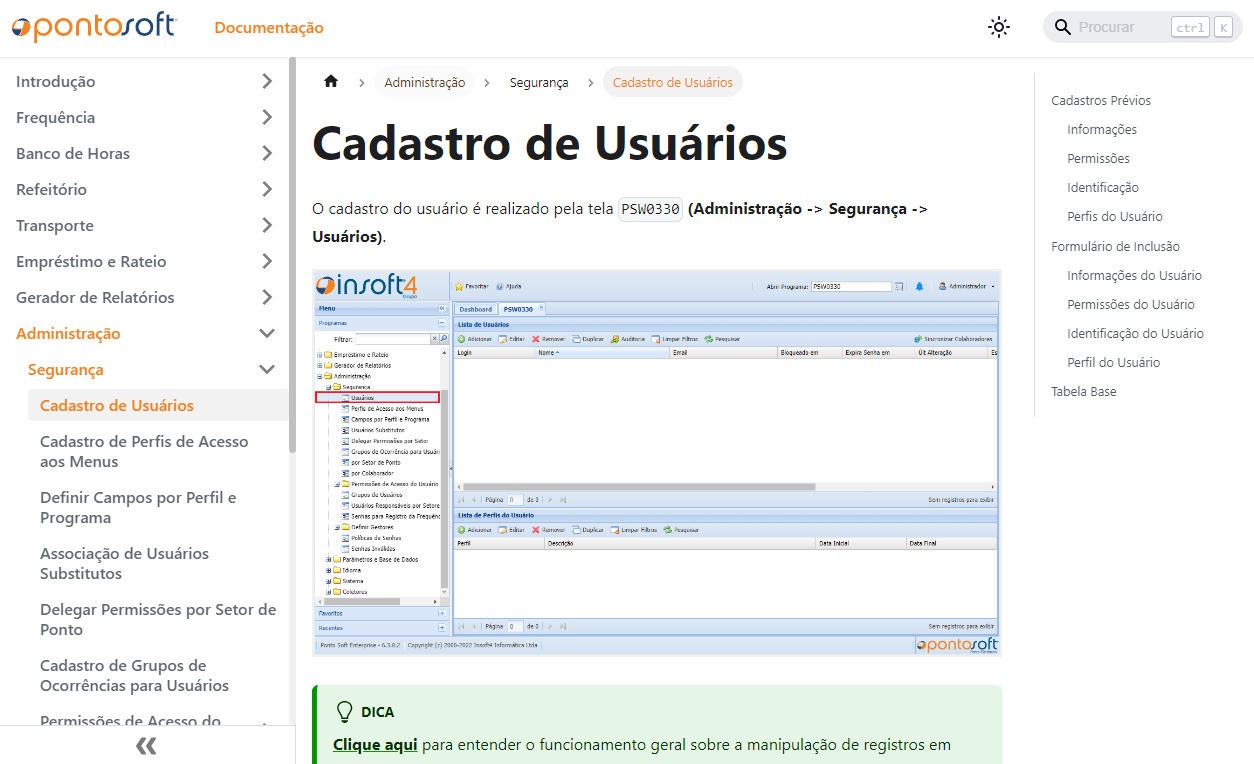This screenshot has width=1254, height=764.
Task: Jump to Perfil do Usuário section
Action: point(1114,363)
